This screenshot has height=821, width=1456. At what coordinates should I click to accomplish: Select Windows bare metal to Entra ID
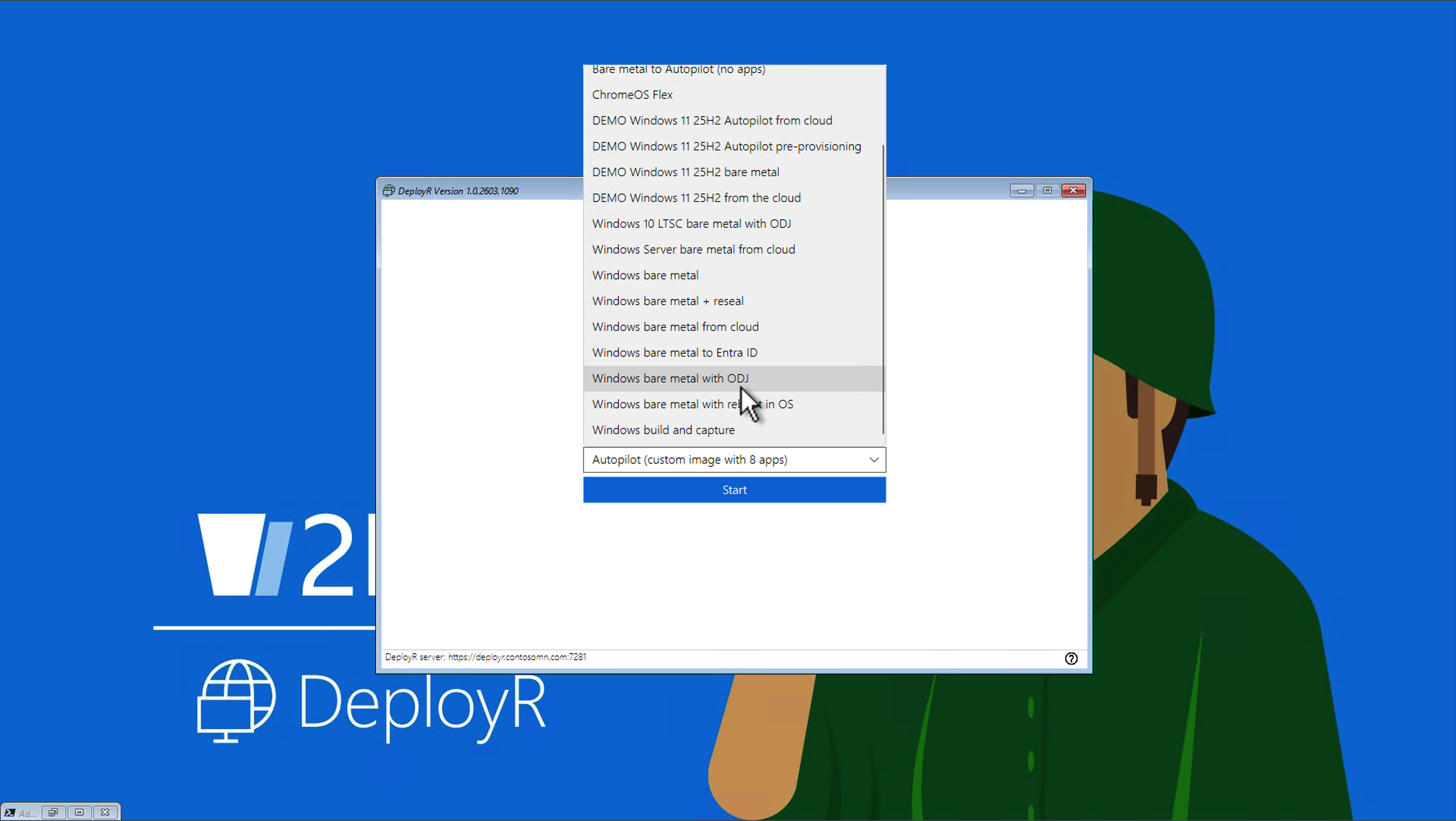click(674, 353)
